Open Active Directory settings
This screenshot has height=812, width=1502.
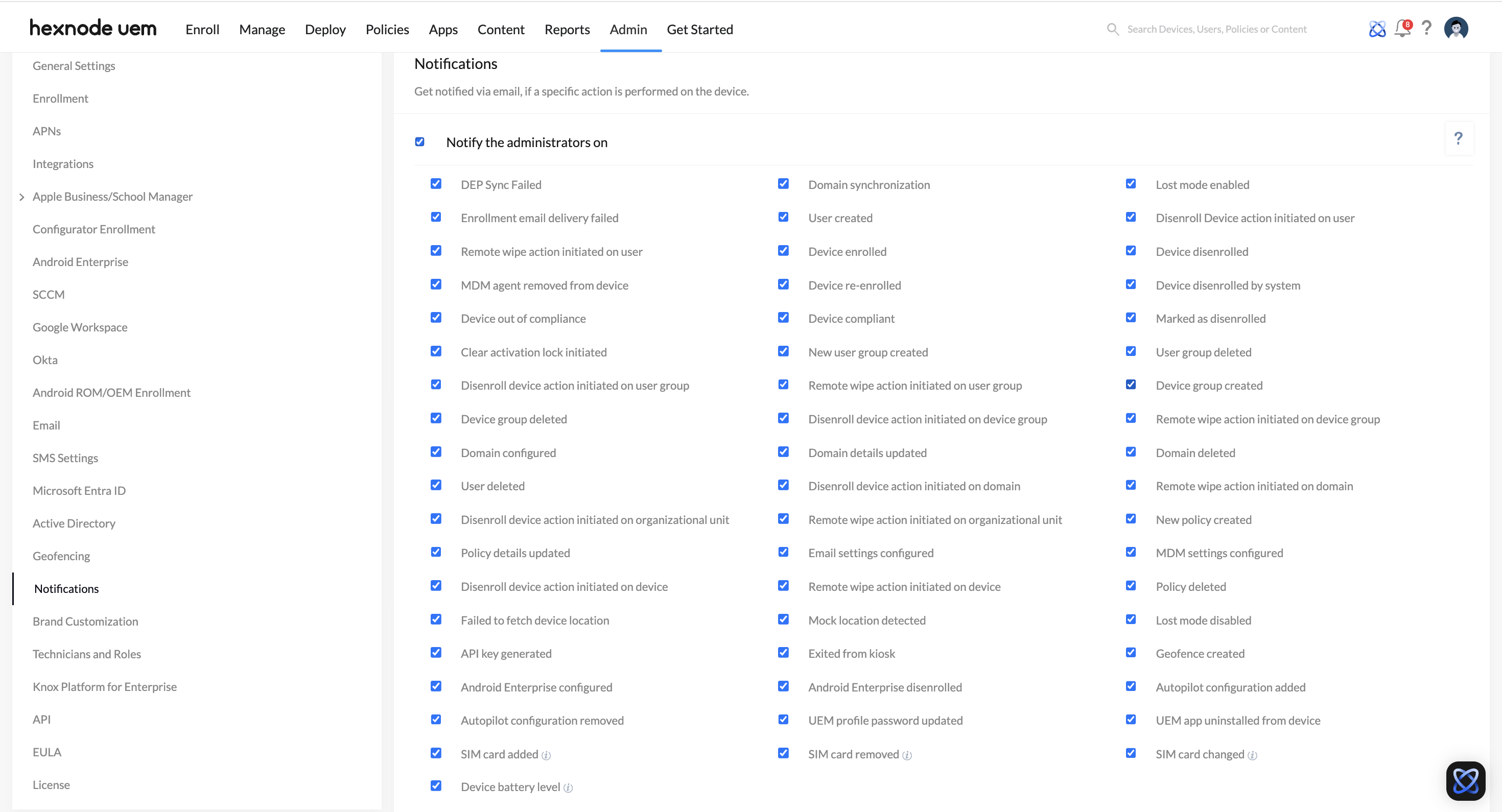point(74,523)
